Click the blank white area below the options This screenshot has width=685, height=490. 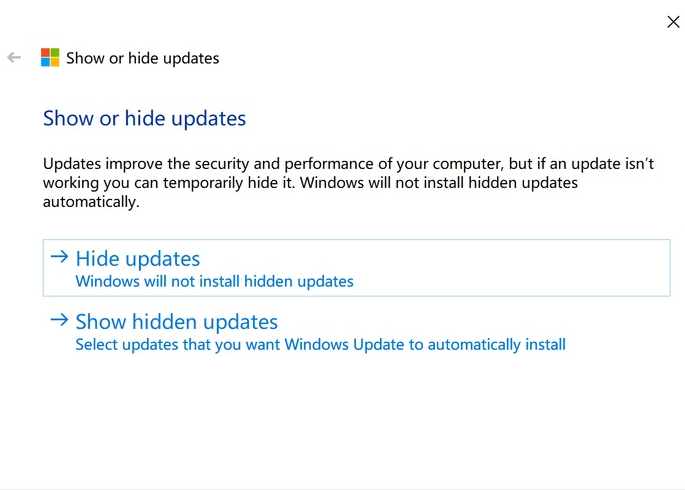pyautogui.click(x=340, y=420)
